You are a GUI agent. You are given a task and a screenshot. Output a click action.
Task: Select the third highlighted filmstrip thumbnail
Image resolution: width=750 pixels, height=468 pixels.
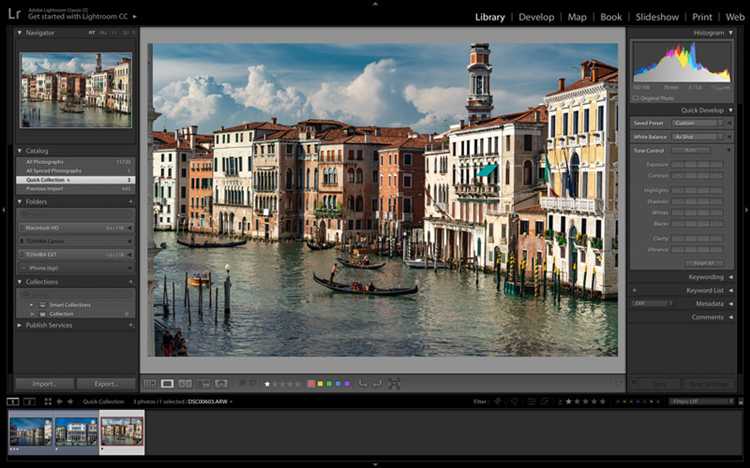coord(122,432)
